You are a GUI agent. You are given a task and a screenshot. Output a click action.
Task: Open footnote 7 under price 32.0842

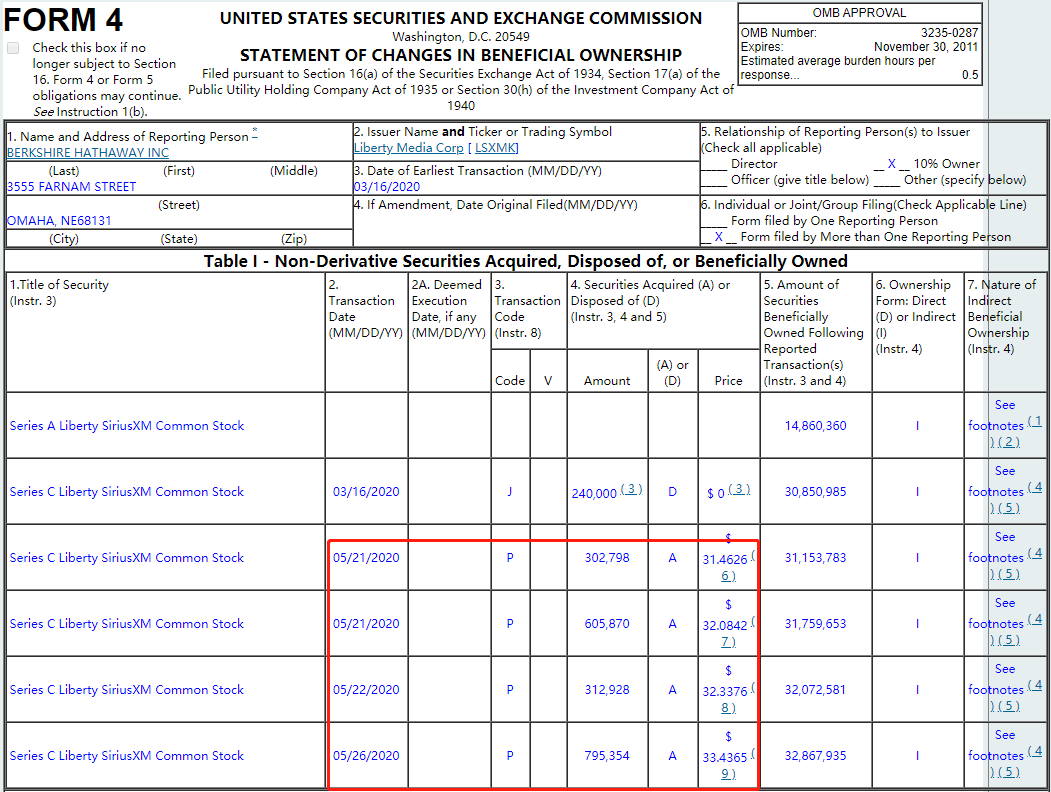click(x=729, y=642)
